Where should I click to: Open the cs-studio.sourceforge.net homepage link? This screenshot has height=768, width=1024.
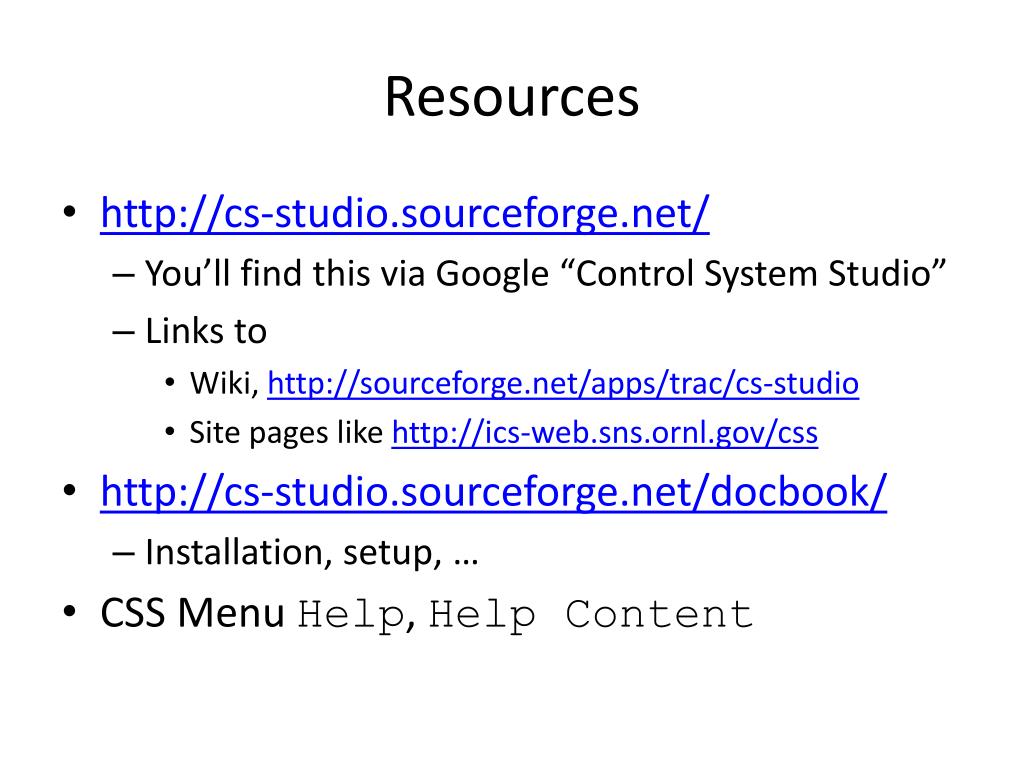pyautogui.click(x=405, y=213)
